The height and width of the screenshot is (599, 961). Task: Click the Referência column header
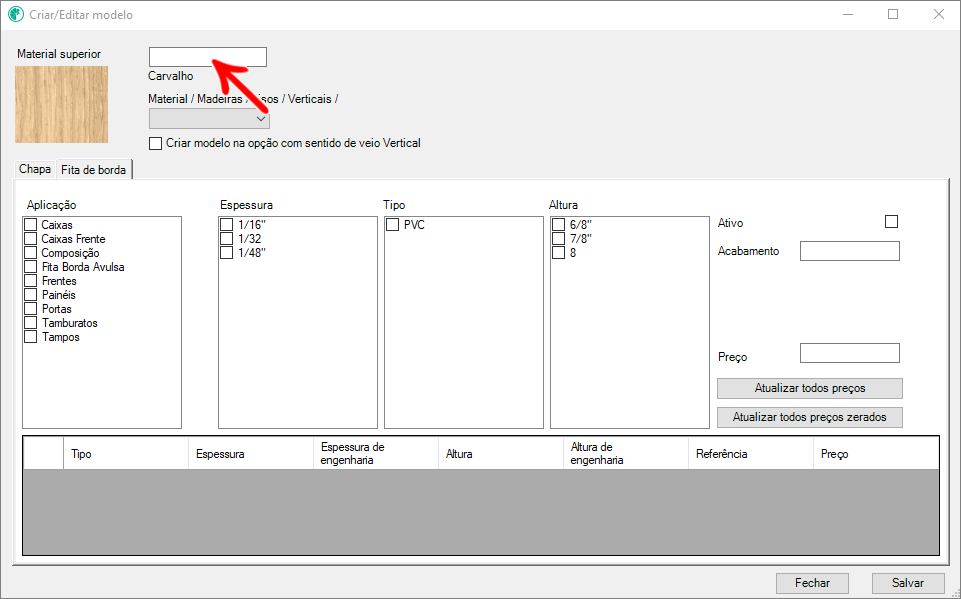751,454
